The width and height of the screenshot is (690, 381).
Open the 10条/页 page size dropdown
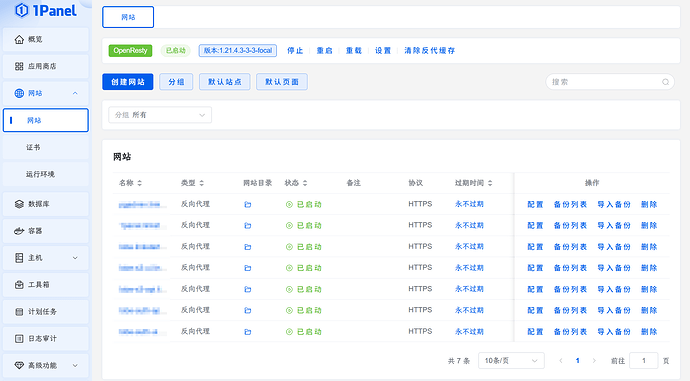(x=511, y=361)
